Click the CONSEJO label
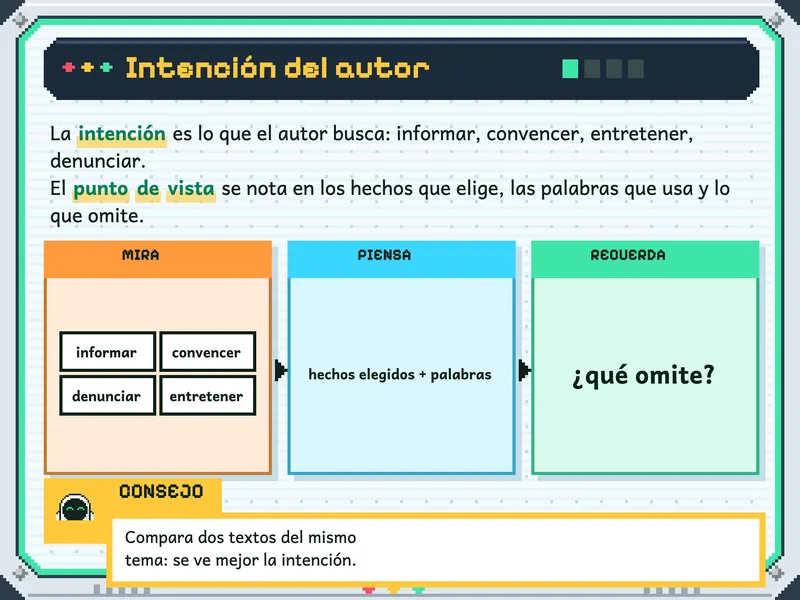This screenshot has height=600, width=800. point(161,491)
